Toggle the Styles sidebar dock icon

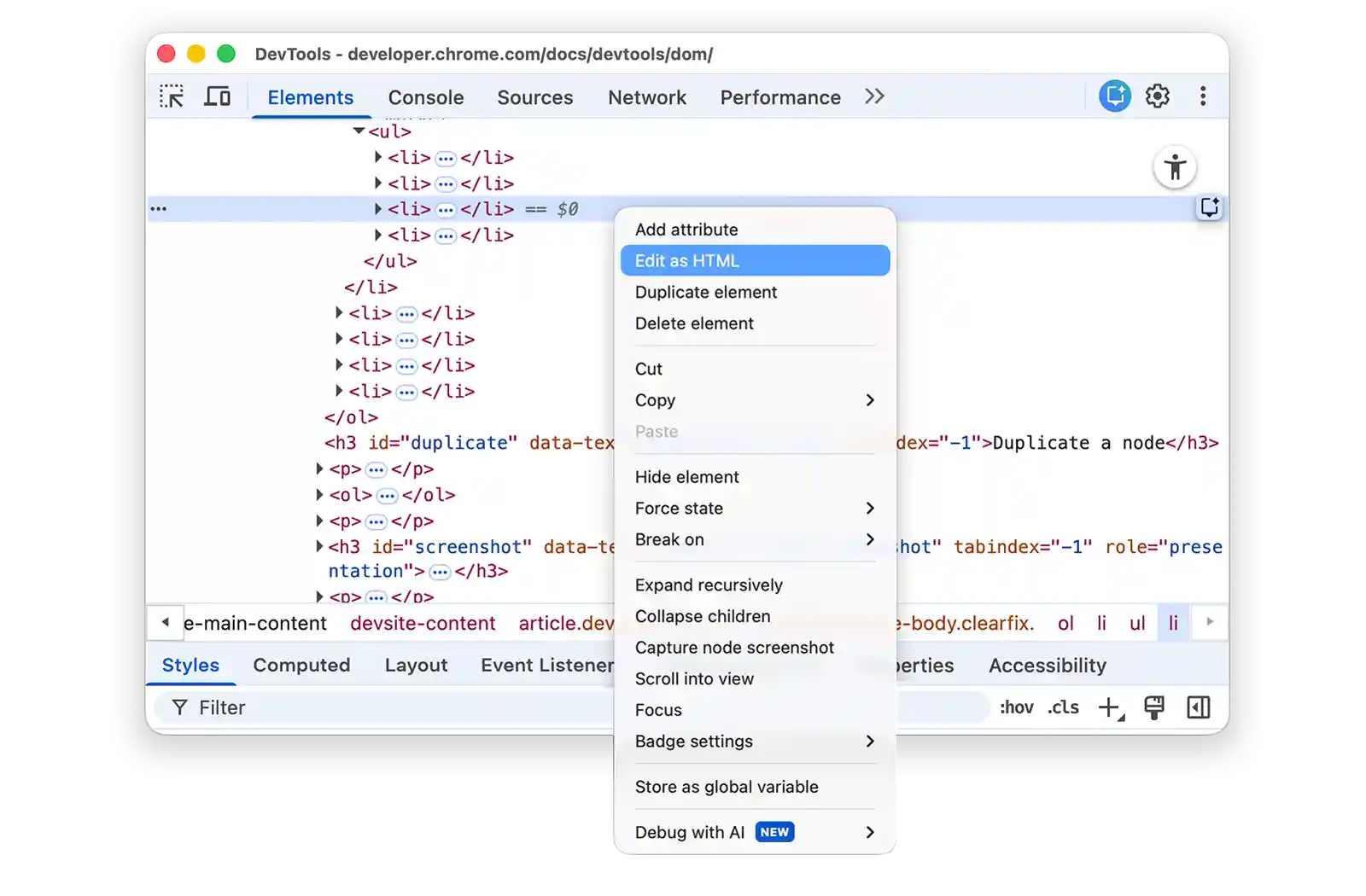coord(1199,707)
